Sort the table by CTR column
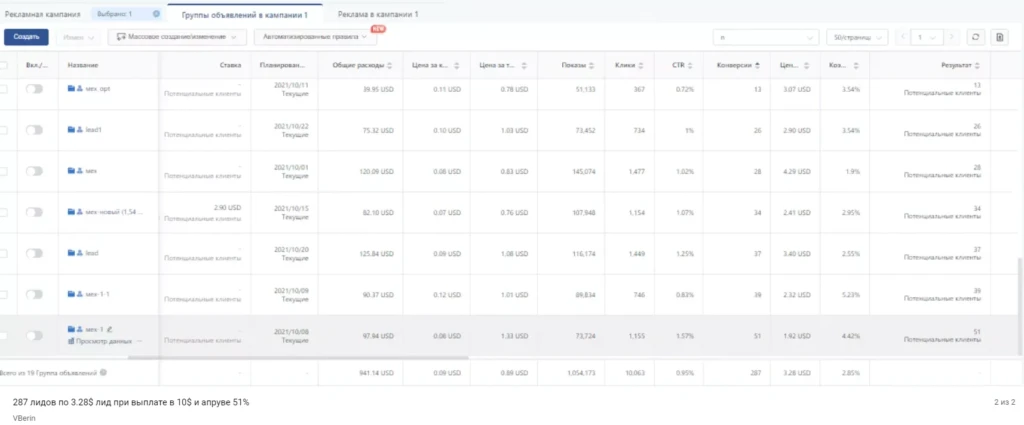 coord(690,65)
